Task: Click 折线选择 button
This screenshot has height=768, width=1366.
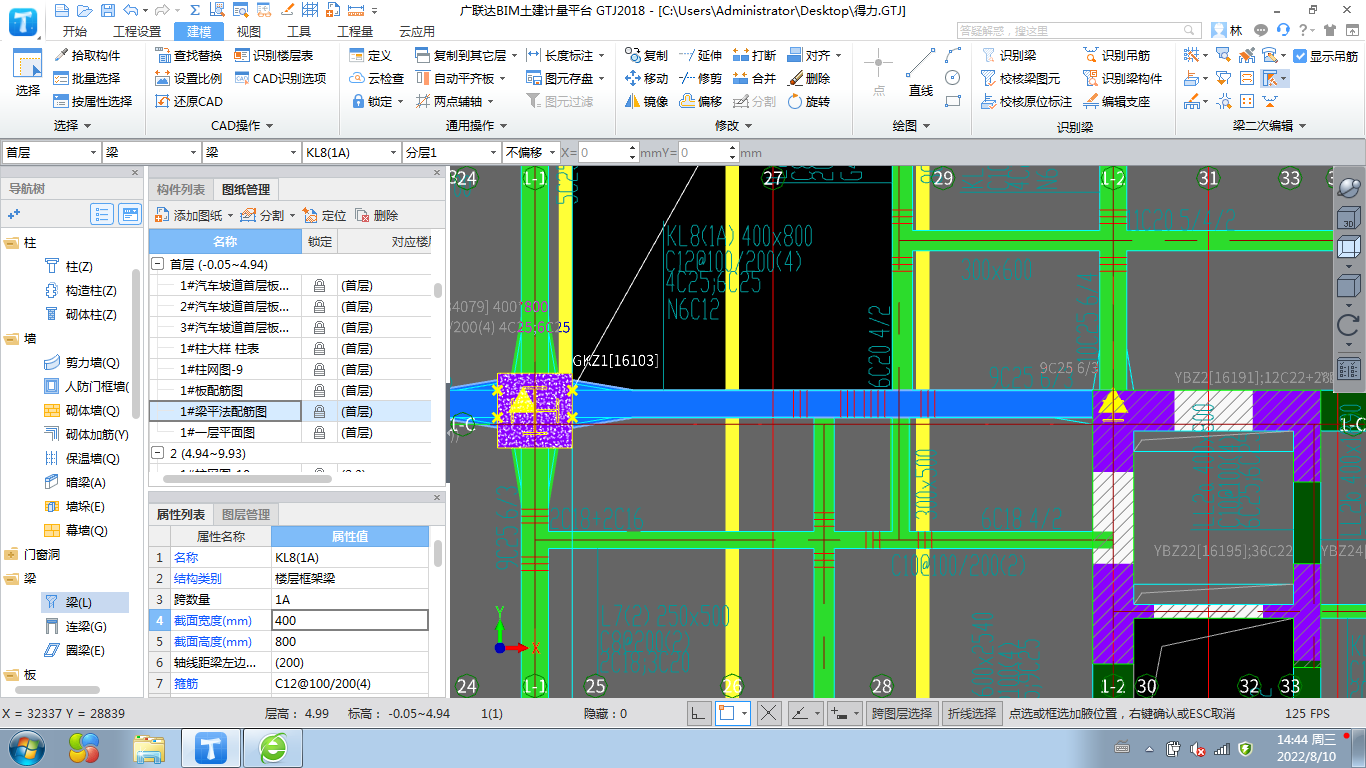Action: click(x=972, y=713)
